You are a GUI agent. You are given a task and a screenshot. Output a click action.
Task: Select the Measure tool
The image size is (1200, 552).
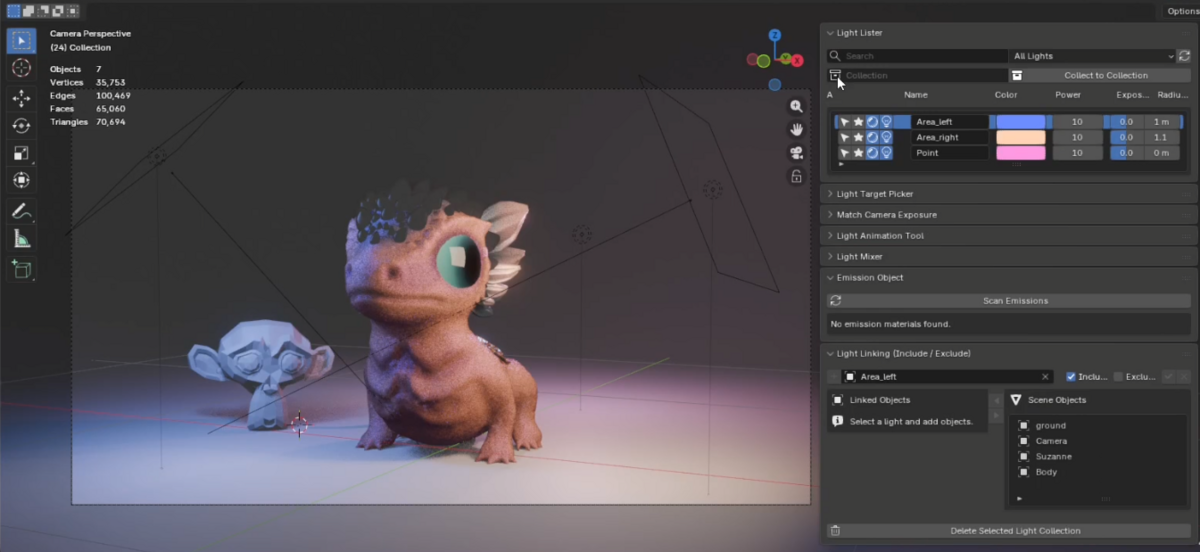pyautogui.click(x=21, y=238)
